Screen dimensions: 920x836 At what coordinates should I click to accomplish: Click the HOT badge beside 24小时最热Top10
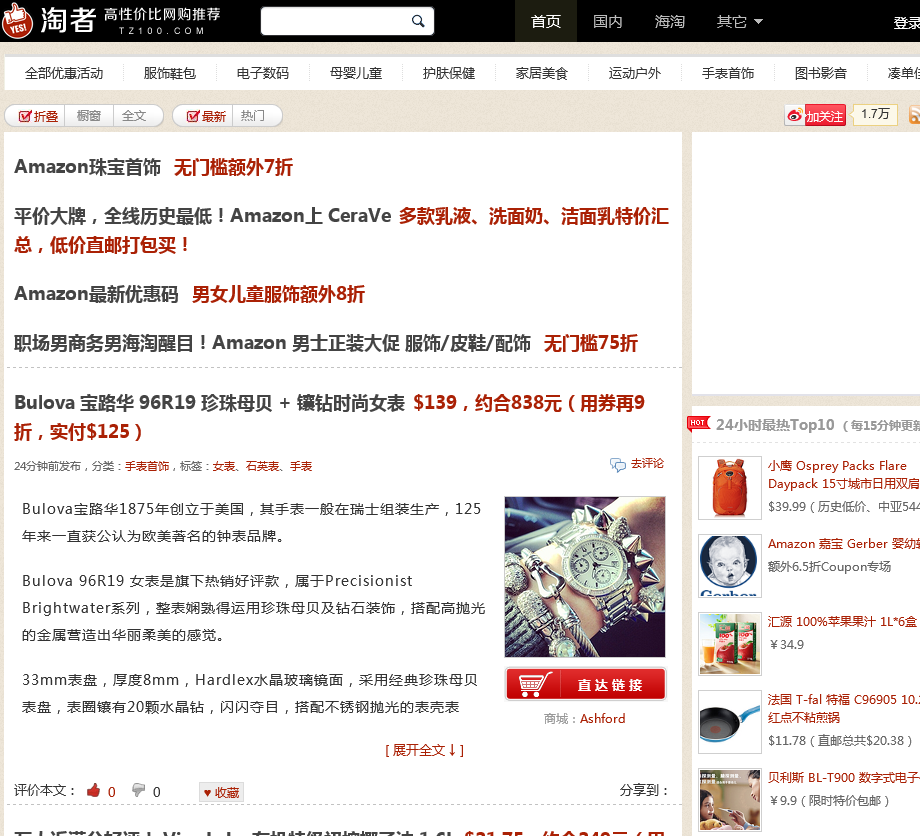pos(698,423)
